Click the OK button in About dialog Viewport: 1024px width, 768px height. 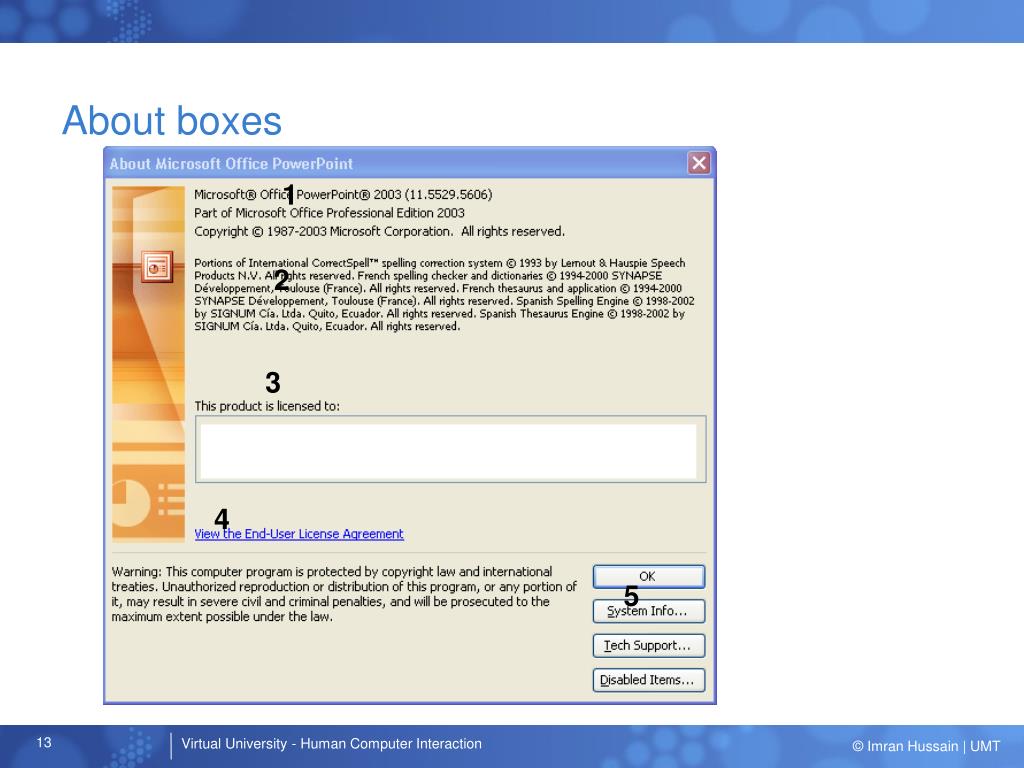648,577
